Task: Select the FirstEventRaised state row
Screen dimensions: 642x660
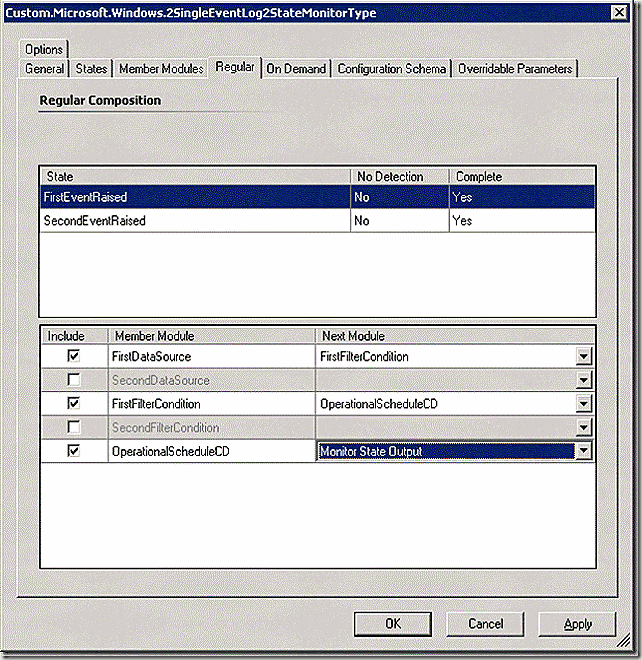Action: 317,197
